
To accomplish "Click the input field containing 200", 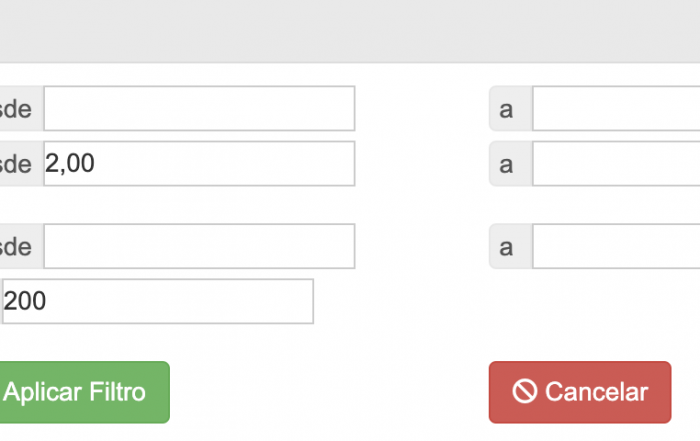I will click(157, 301).
